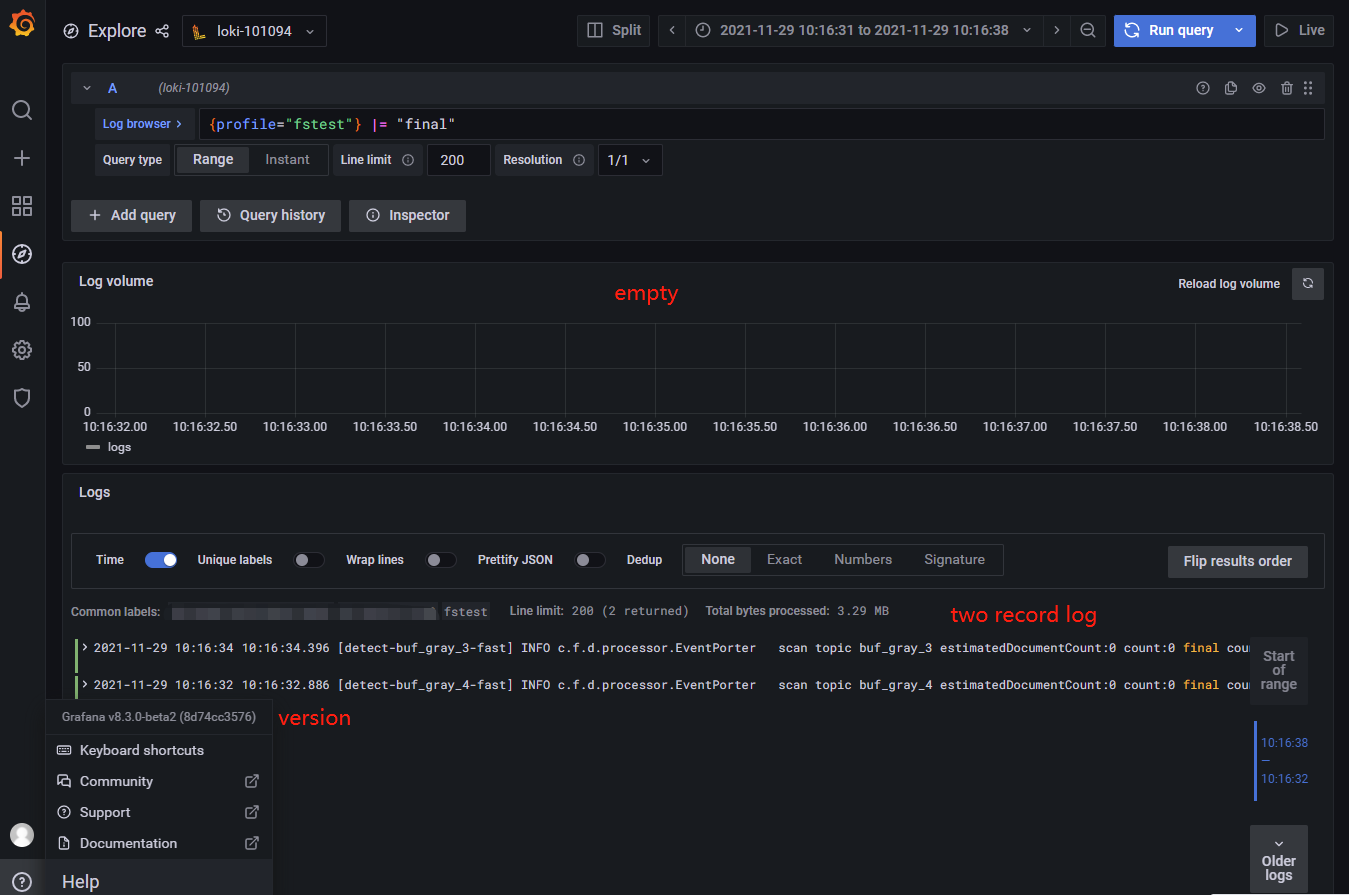Toggle query A visibility eye icon
The image size is (1349, 895).
coord(1259,88)
